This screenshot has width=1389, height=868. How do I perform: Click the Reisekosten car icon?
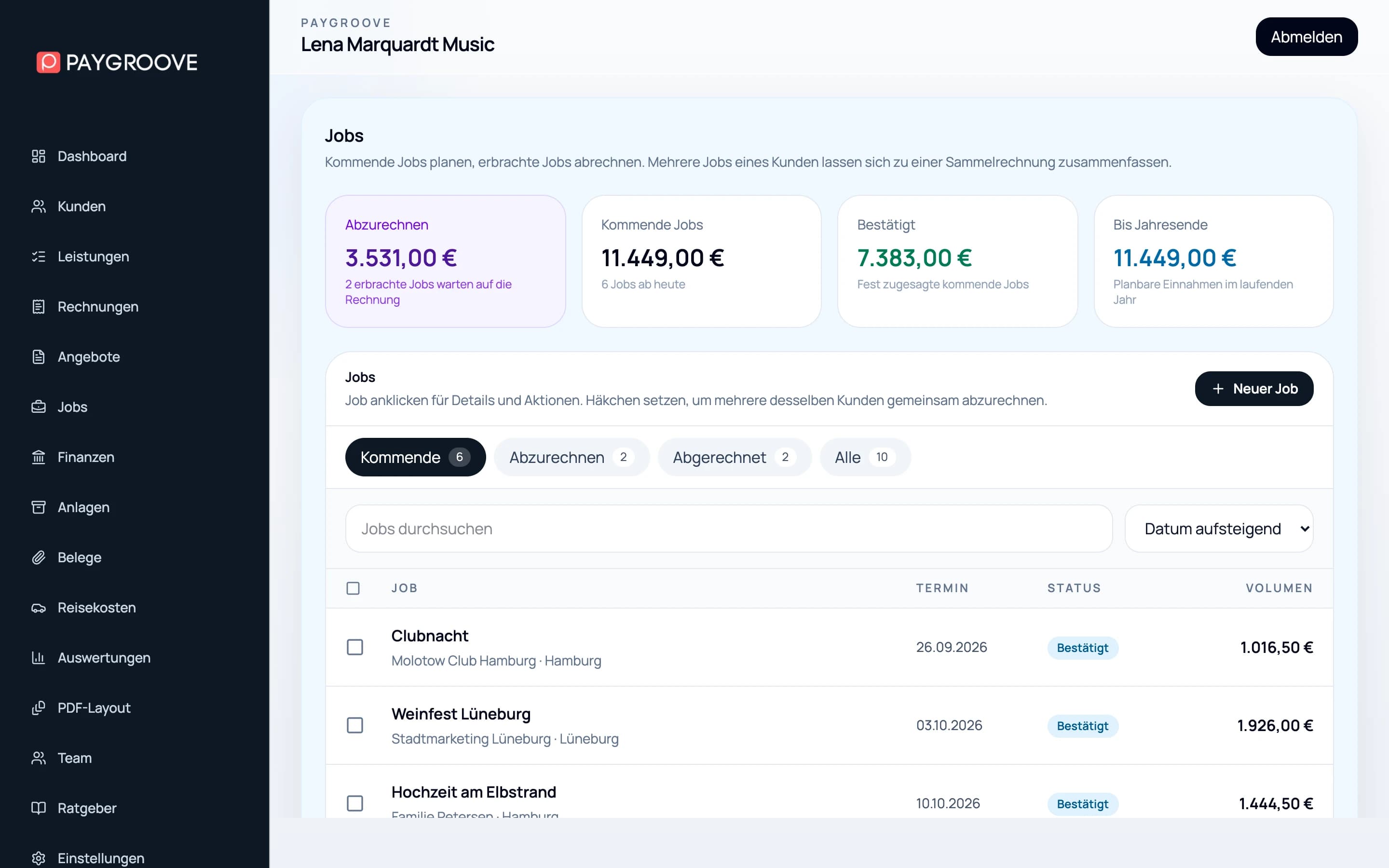pyautogui.click(x=39, y=608)
